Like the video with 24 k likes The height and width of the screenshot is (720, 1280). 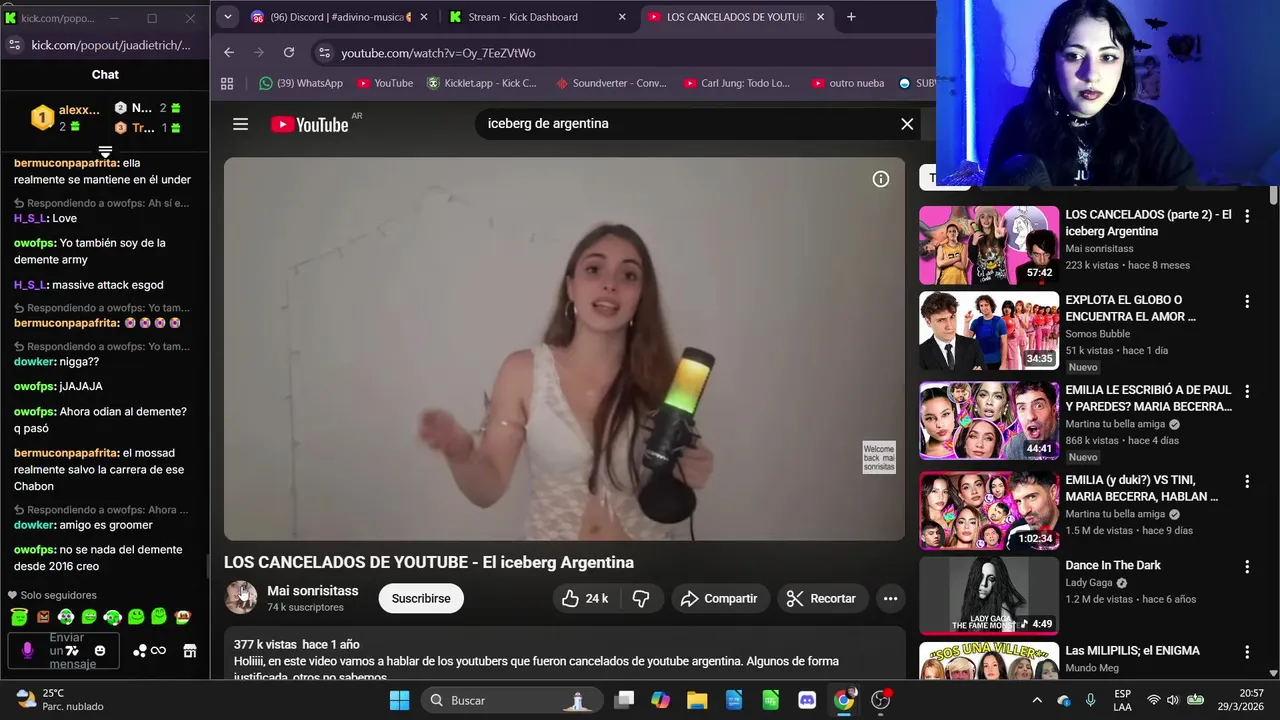point(585,598)
